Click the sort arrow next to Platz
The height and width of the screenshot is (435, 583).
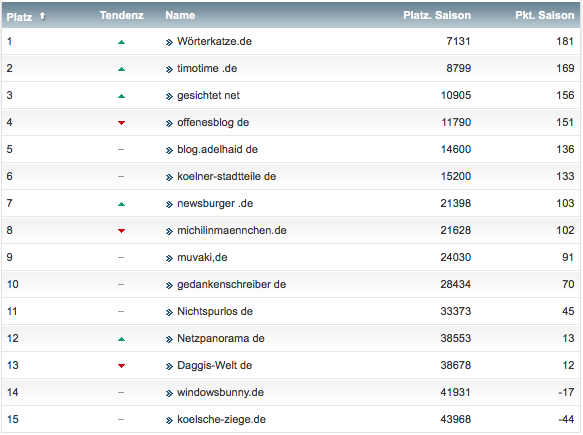pyautogui.click(x=42, y=16)
